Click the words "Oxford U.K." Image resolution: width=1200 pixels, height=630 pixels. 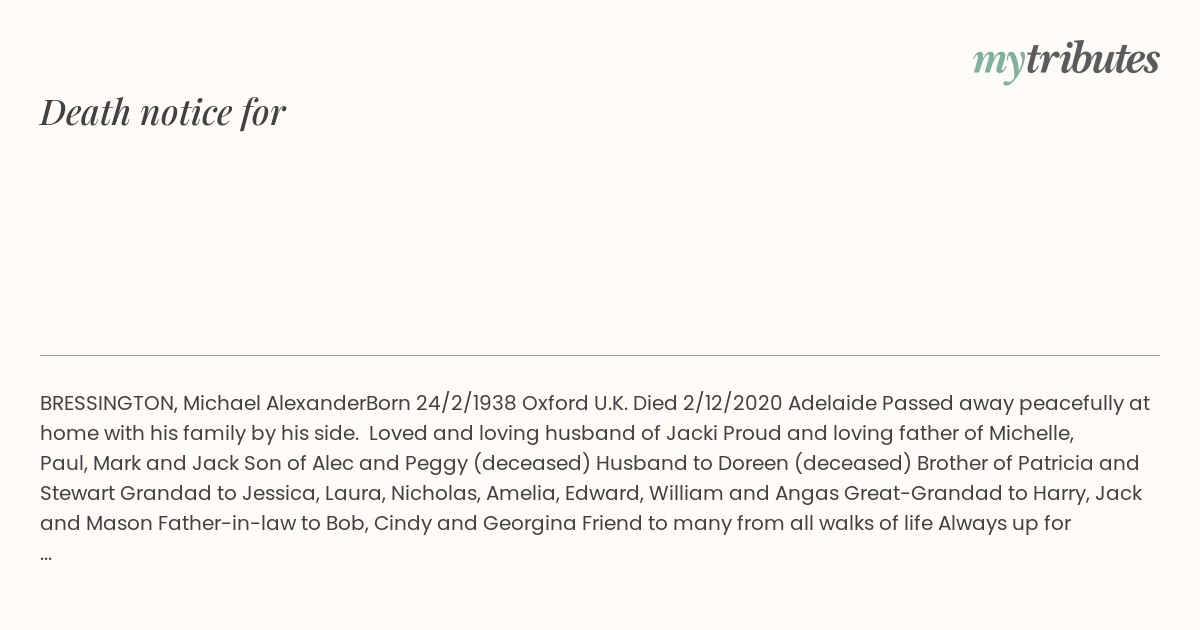click(x=574, y=404)
